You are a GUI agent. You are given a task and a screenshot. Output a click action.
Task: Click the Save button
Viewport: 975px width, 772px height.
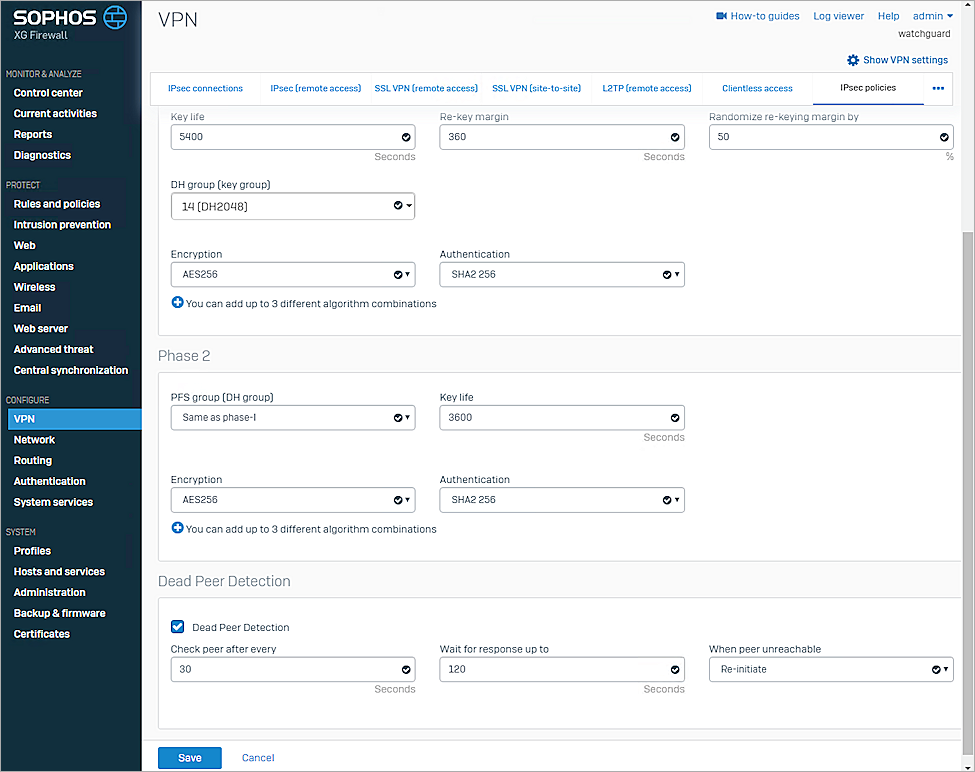(189, 757)
